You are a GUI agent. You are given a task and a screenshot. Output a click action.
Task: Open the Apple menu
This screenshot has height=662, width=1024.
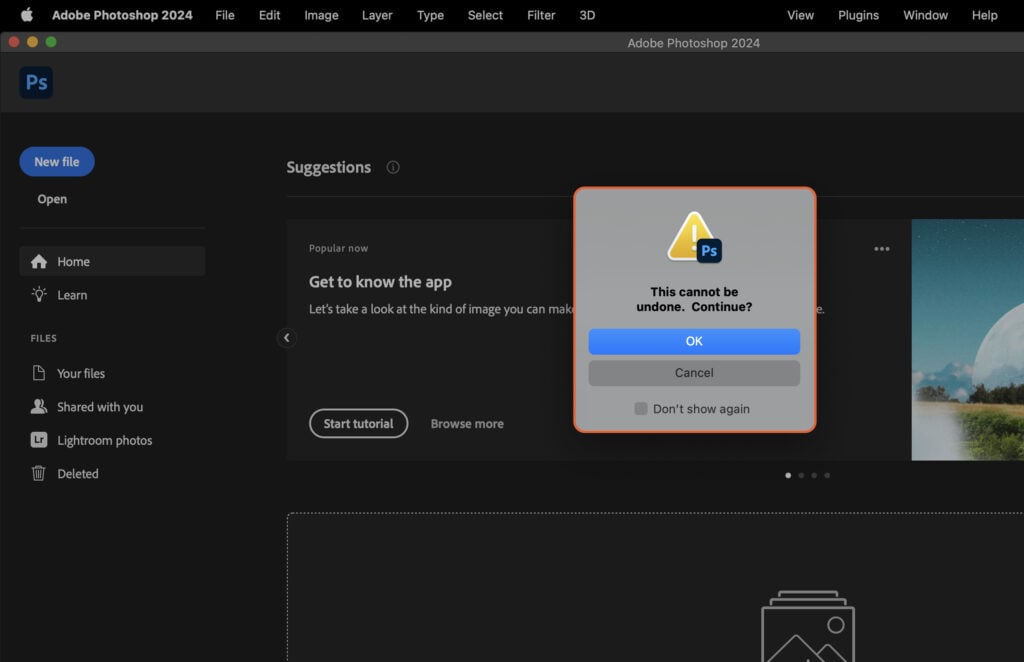27,15
